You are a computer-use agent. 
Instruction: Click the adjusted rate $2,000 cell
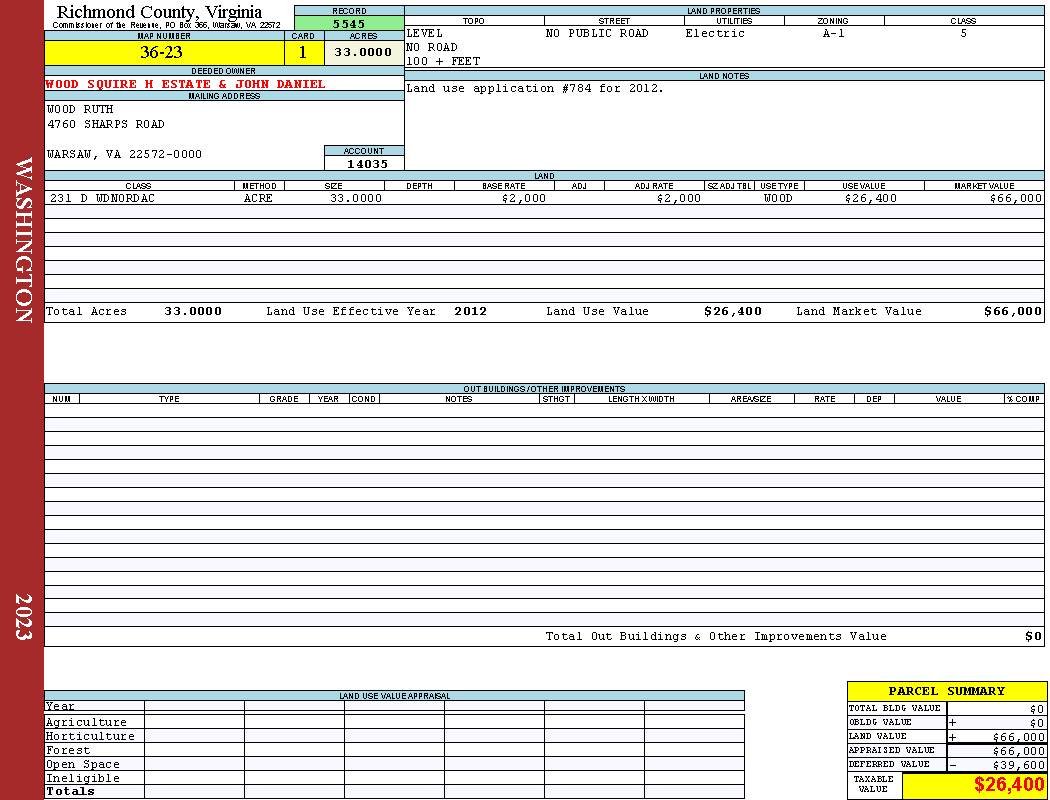point(678,198)
